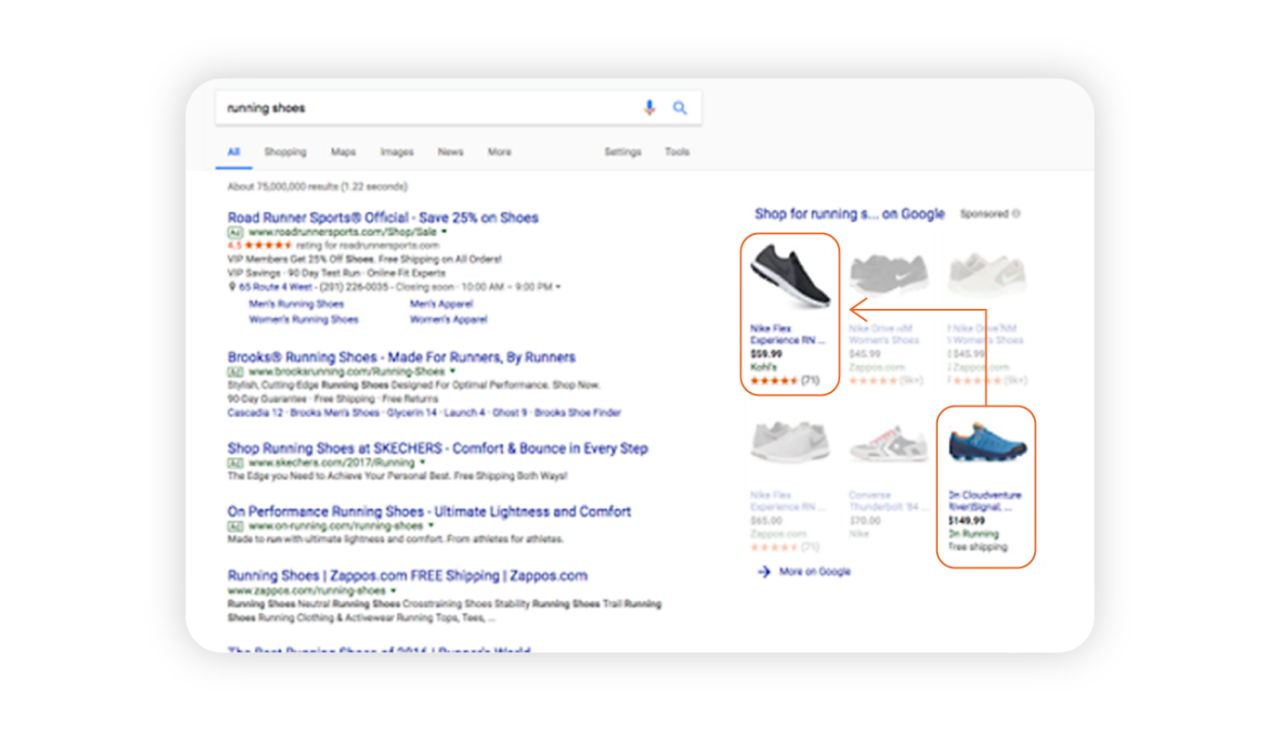
Task: Click the blue On Cloudventure shoe image
Action: (987, 442)
